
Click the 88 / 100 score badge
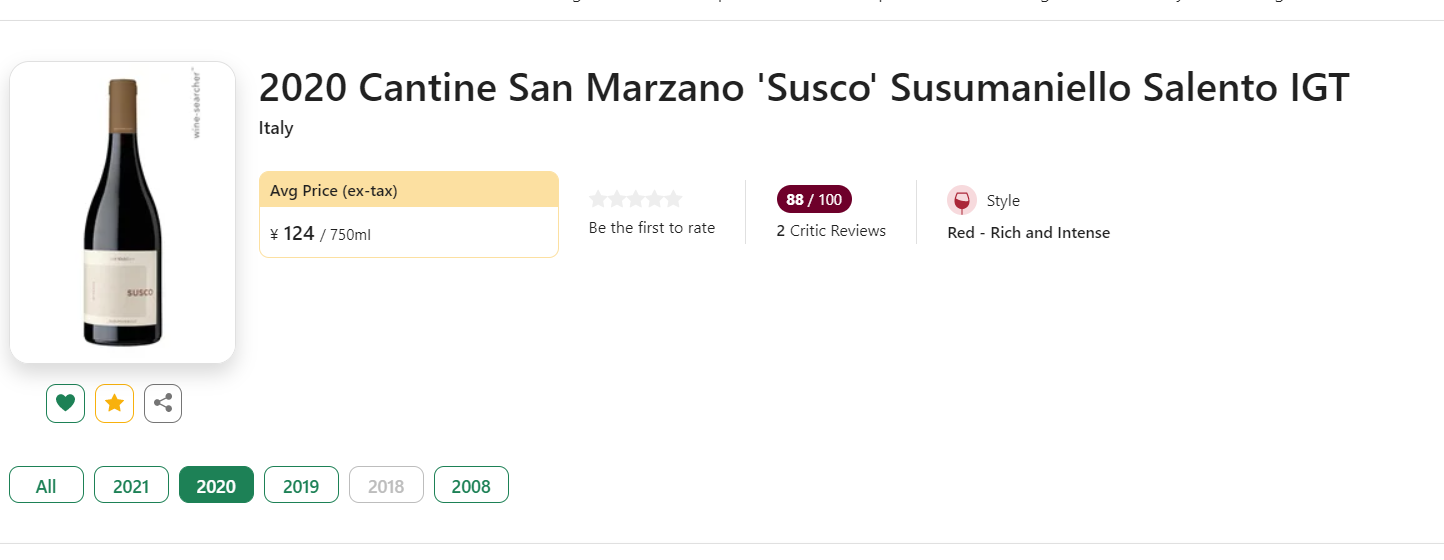[x=814, y=199]
